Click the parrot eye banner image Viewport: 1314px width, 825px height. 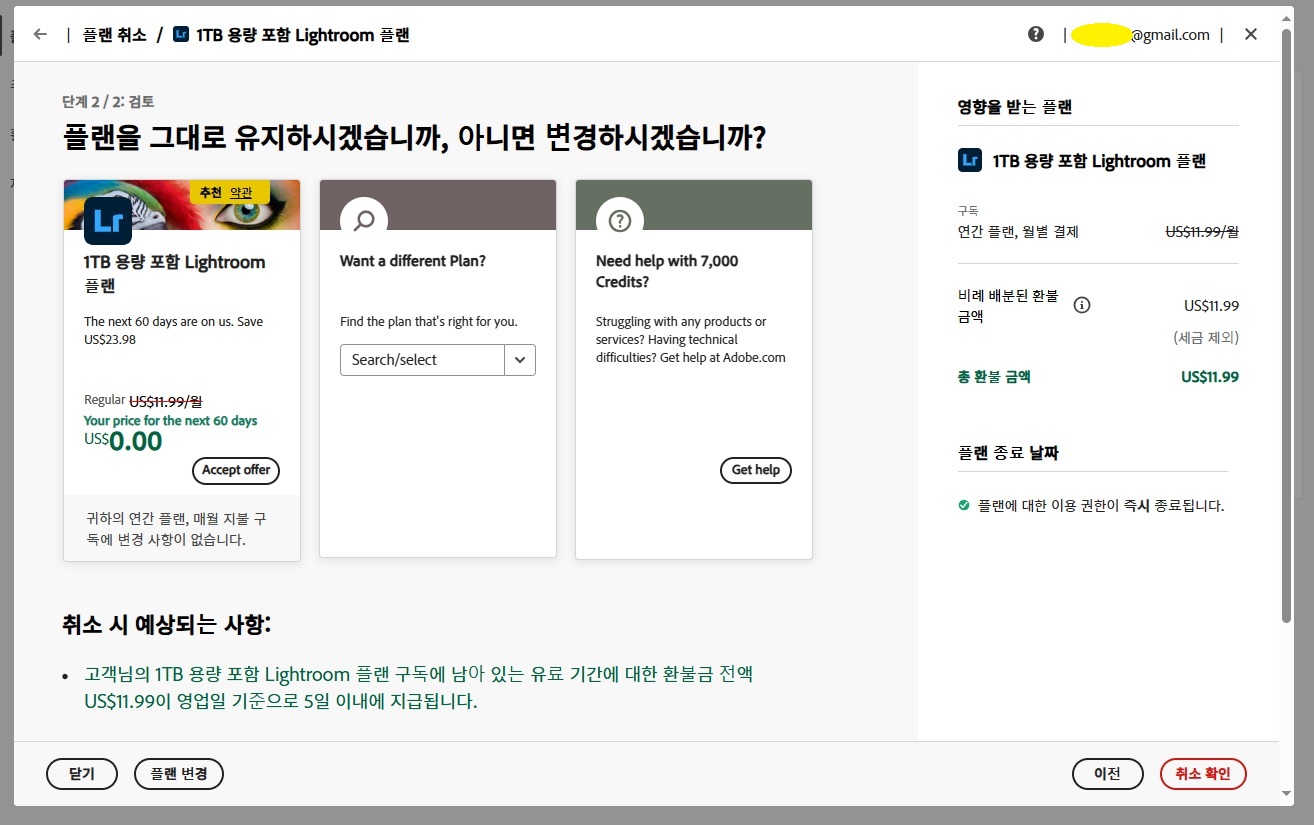[x=182, y=205]
